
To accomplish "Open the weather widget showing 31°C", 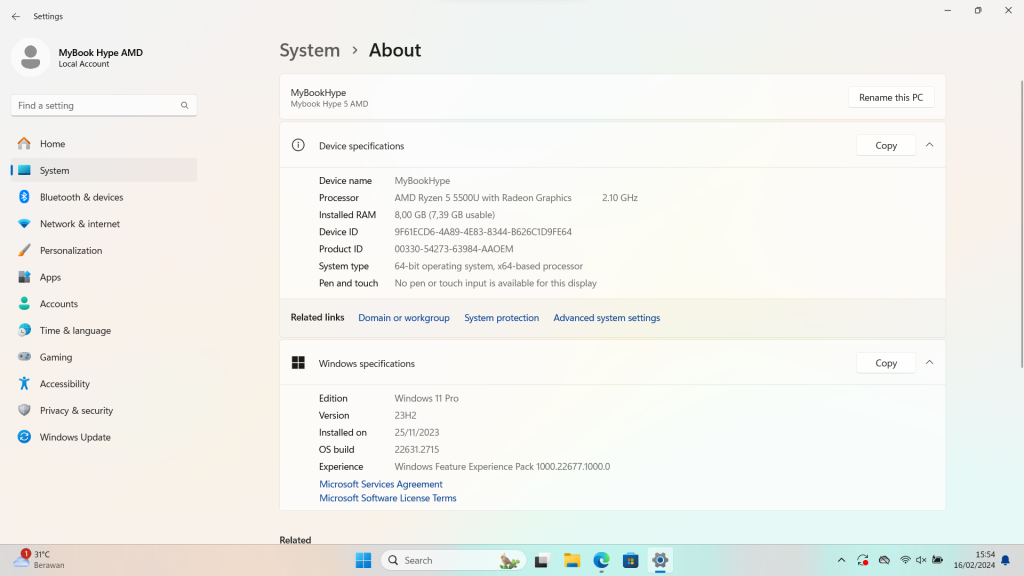I will click(40, 560).
